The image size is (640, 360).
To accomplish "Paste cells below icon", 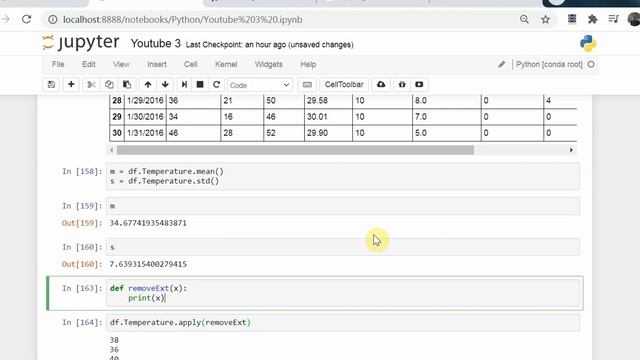I will [127, 84].
